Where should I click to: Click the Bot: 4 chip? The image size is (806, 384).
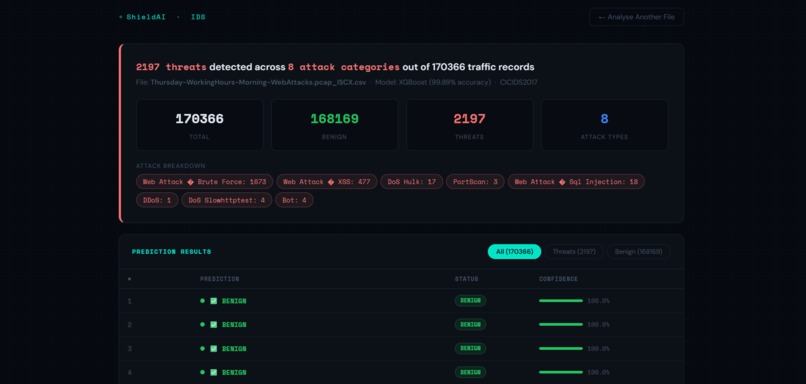coord(294,200)
